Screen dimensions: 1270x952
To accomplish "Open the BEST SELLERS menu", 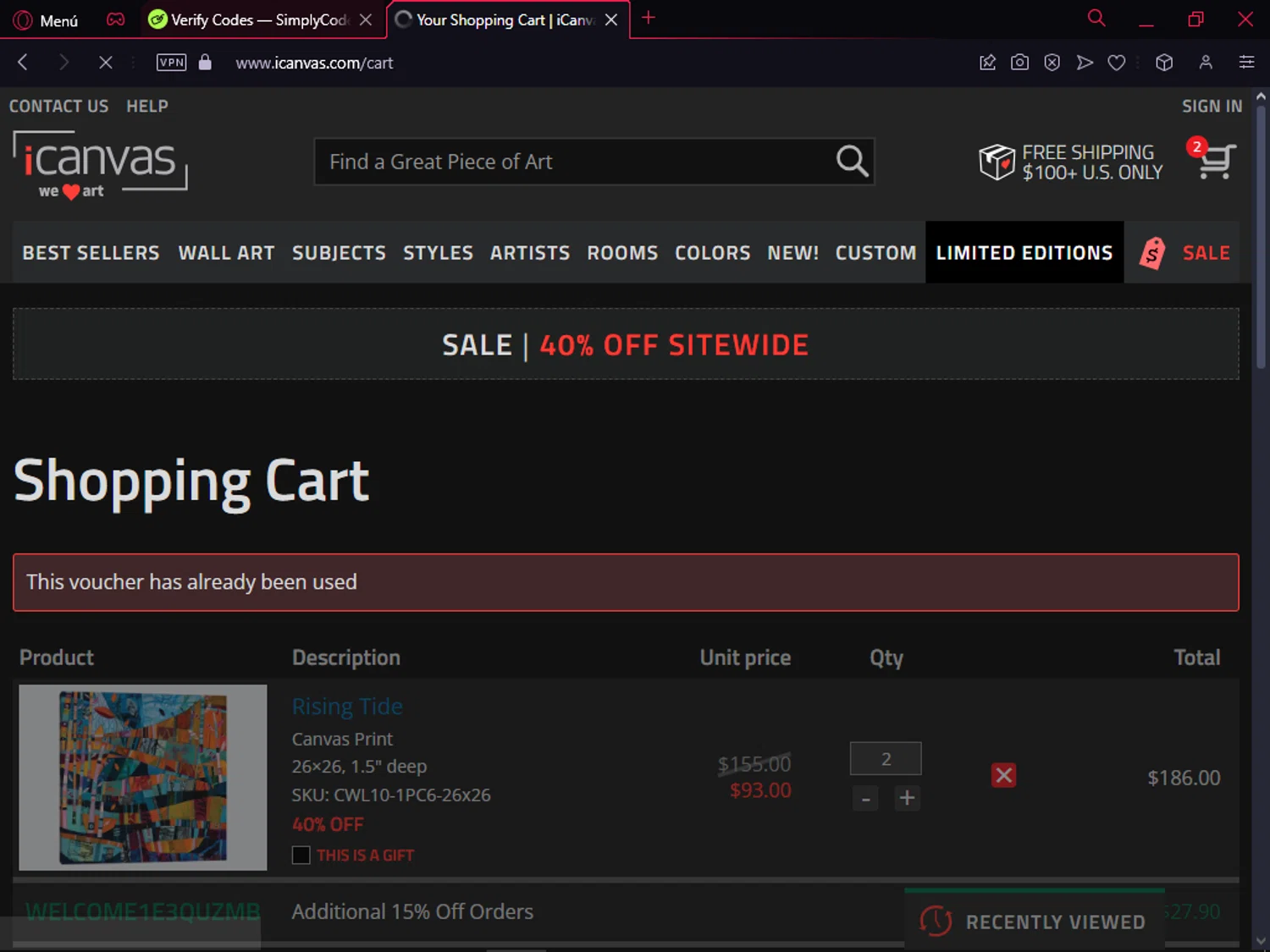I will (91, 252).
